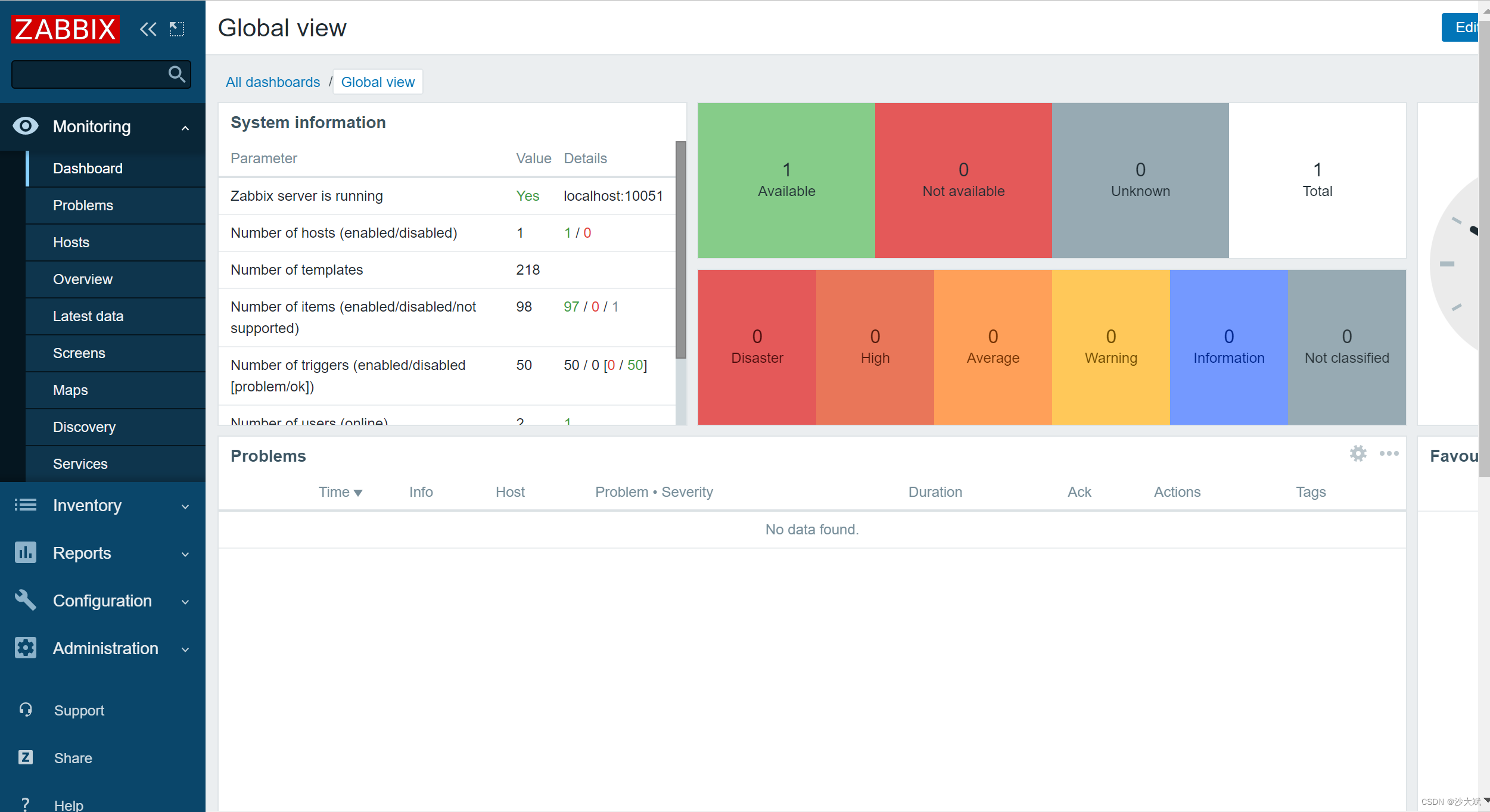This screenshot has height=812, width=1490.
Task: Click the Support headset icon
Action: coord(26,710)
